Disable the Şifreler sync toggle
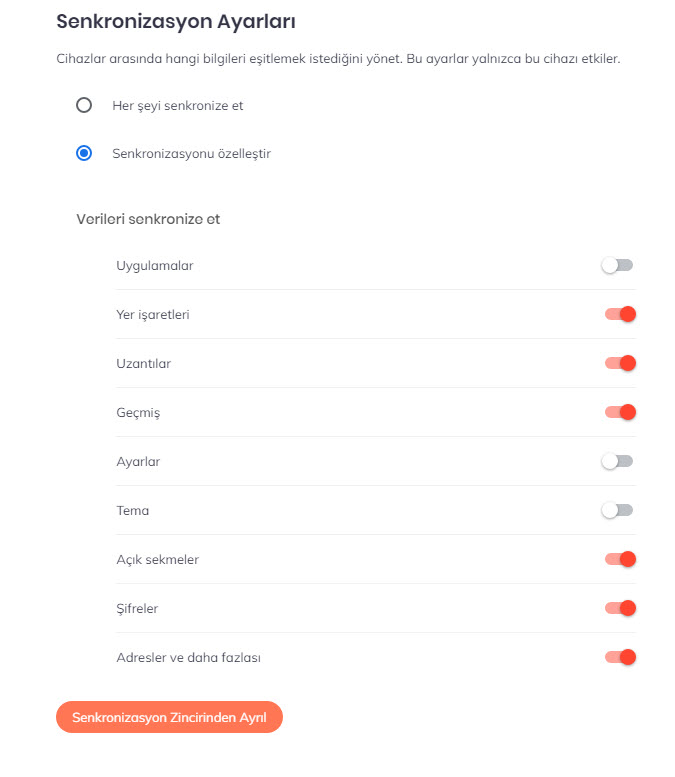This screenshot has width=675, height=777. 620,608
